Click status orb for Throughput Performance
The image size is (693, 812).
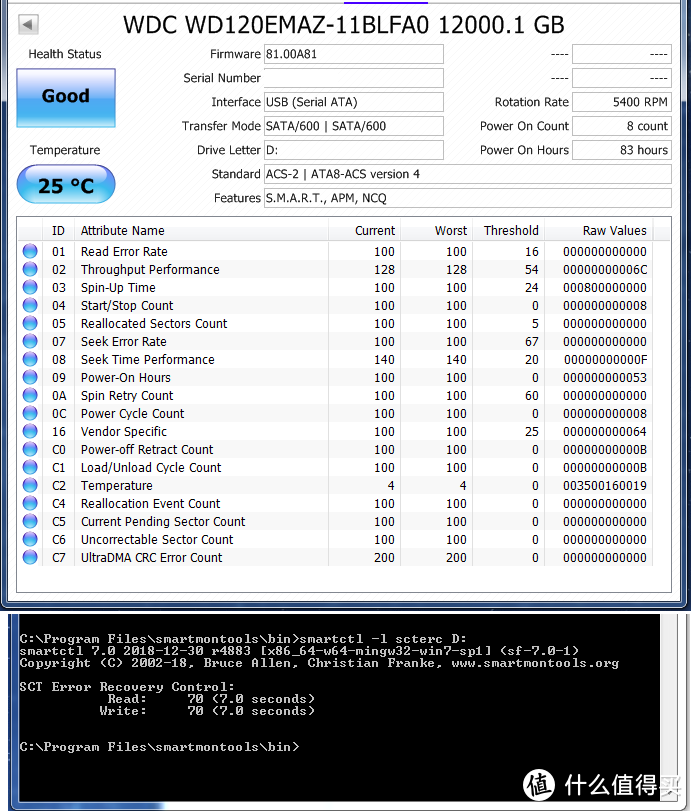tap(30, 269)
